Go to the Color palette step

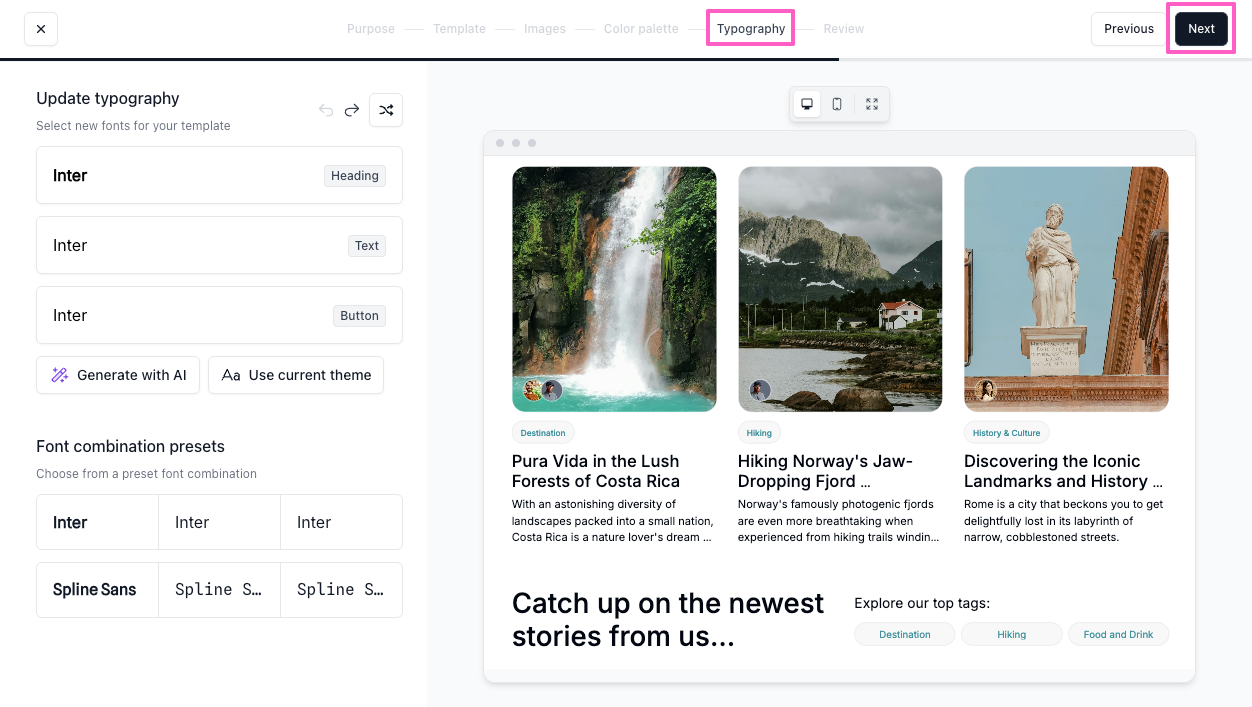tap(641, 29)
